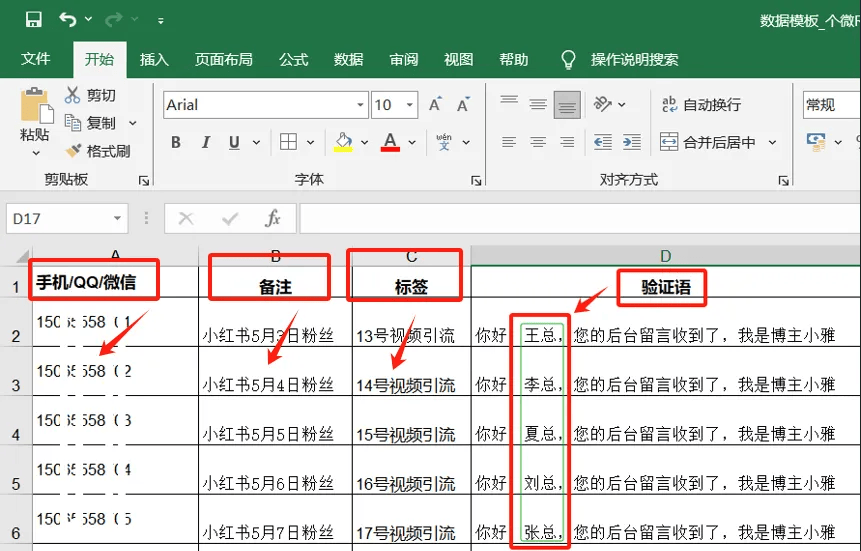The height and width of the screenshot is (551, 861).
Task: Expand font color palette arrow
Action: (412, 143)
